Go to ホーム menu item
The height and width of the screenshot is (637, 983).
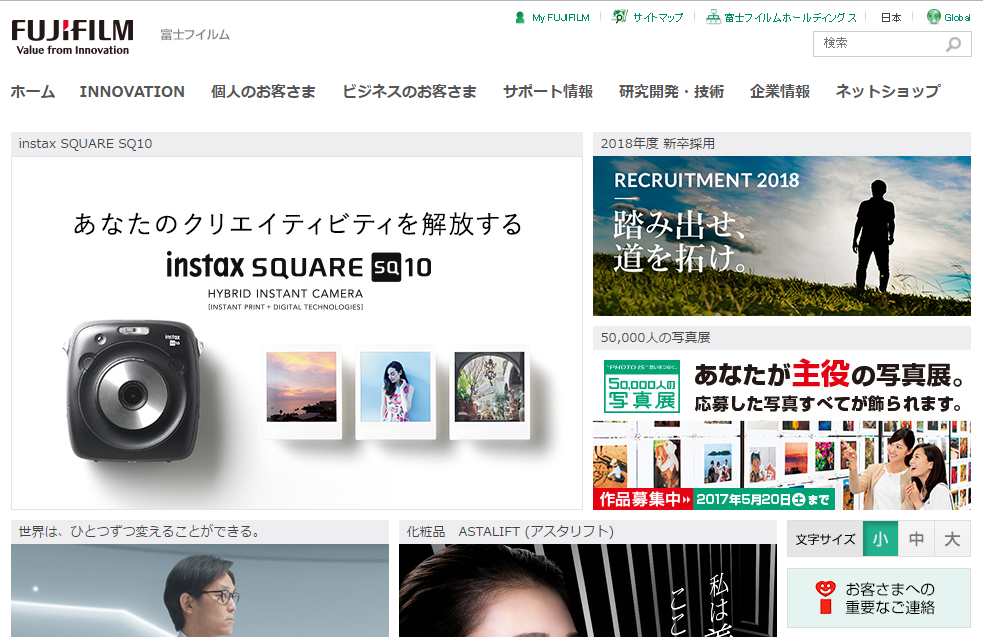point(33,92)
